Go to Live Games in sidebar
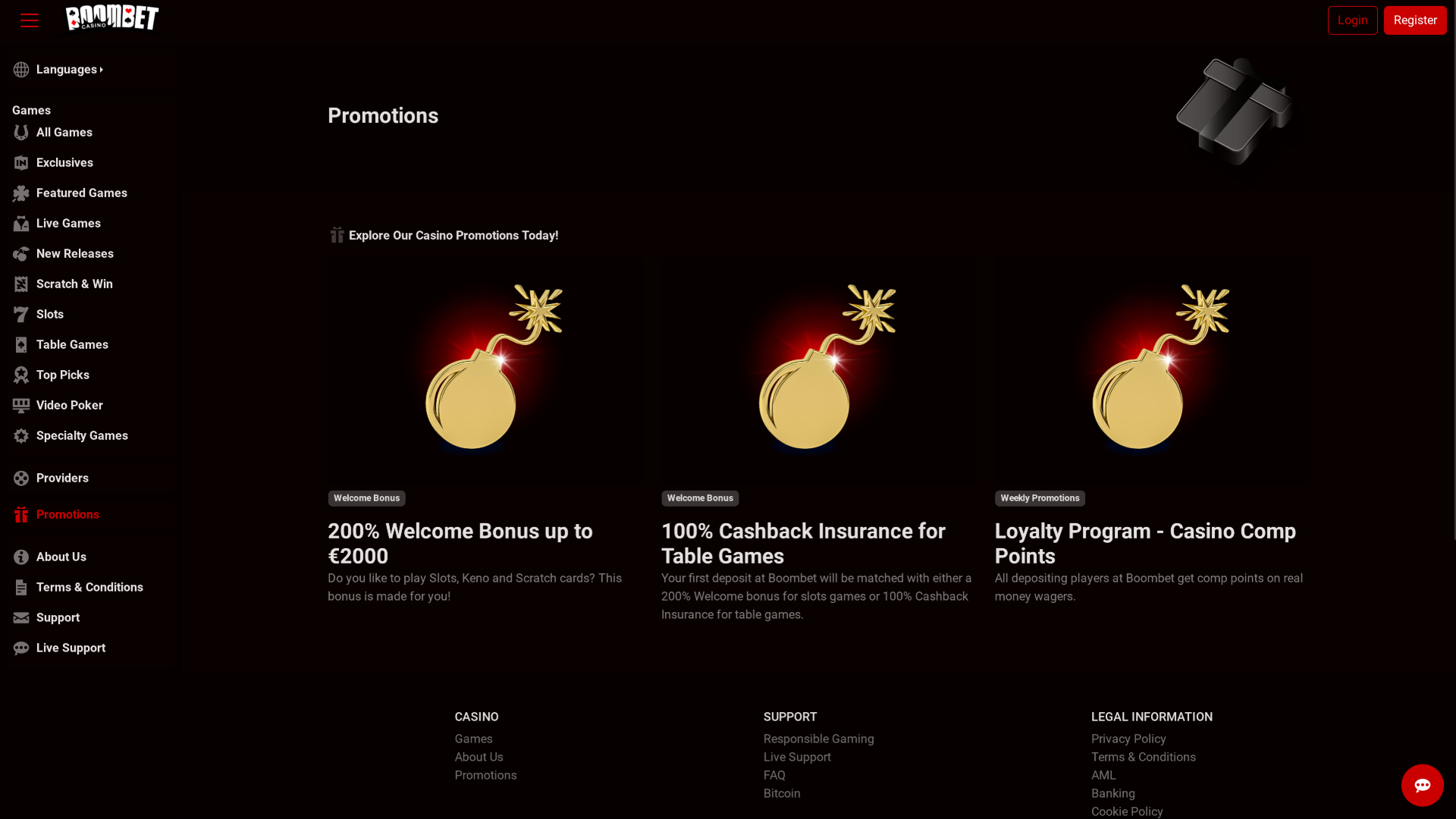Viewport: 1456px width, 819px height. pos(68,224)
